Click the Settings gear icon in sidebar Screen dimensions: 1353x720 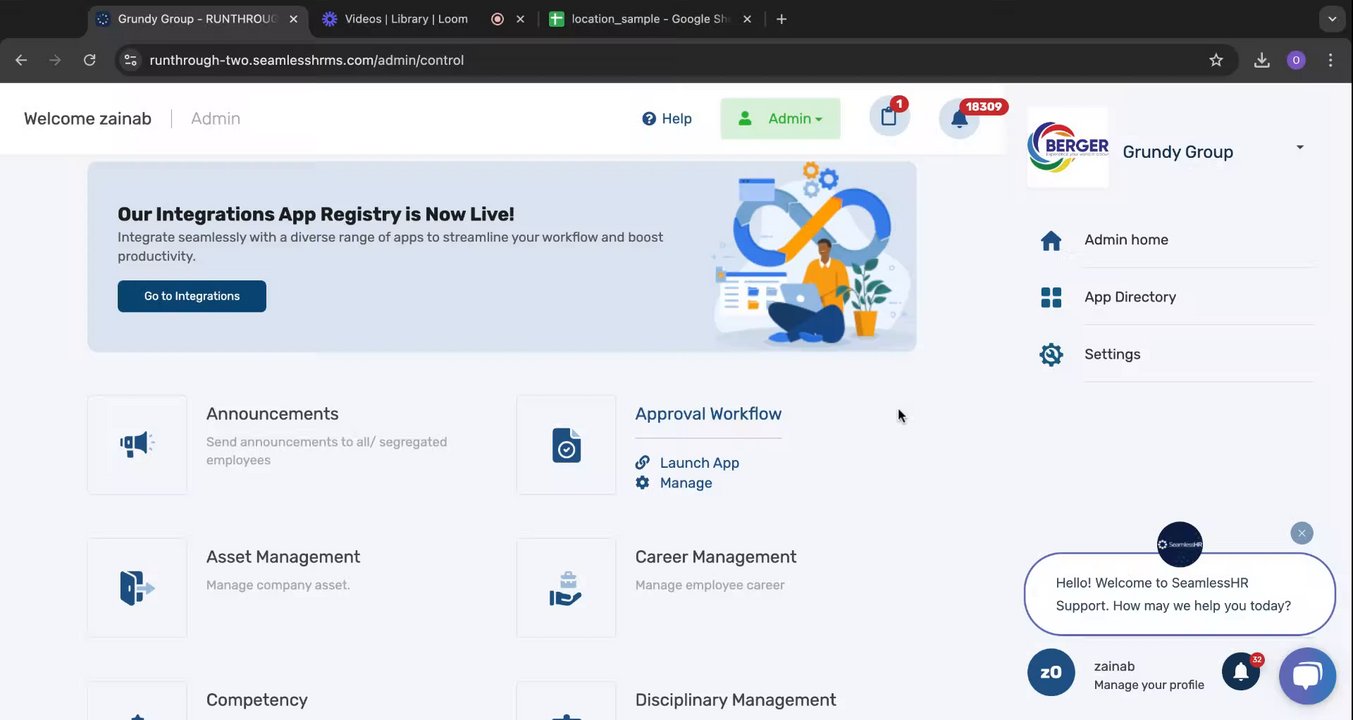tap(1051, 354)
